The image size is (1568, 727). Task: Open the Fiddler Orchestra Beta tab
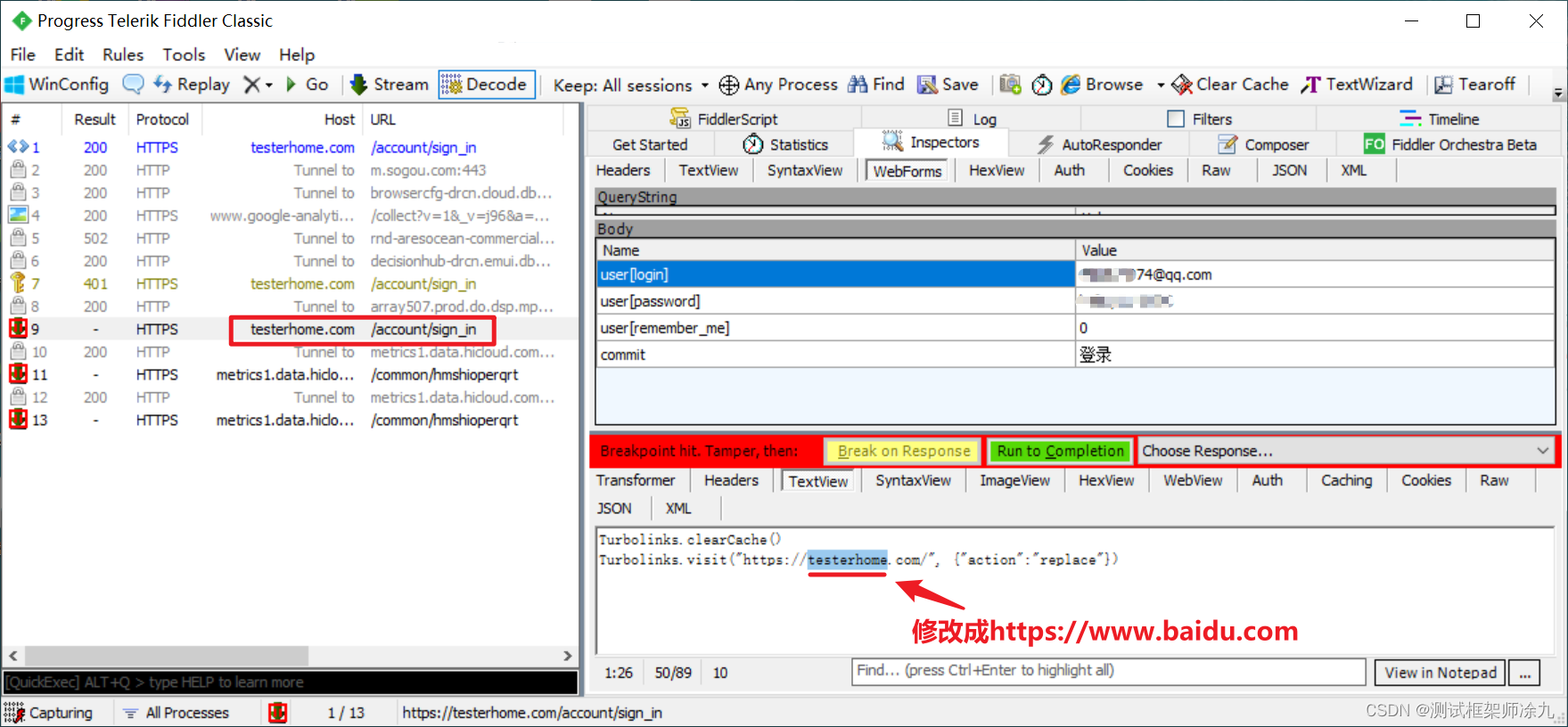tap(1450, 144)
